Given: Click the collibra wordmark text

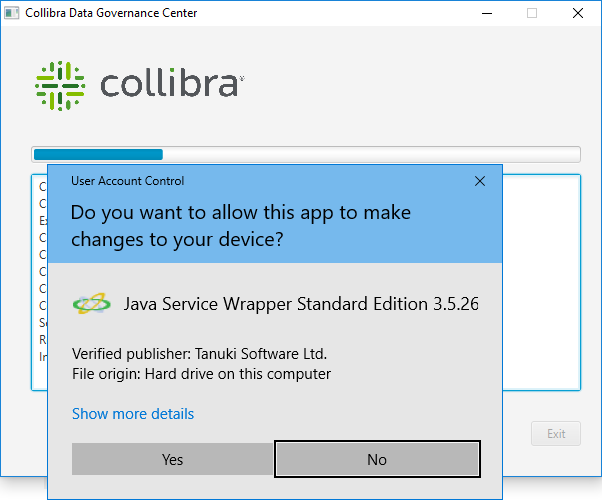Looking at the screenshot, I should pos(171,84).
